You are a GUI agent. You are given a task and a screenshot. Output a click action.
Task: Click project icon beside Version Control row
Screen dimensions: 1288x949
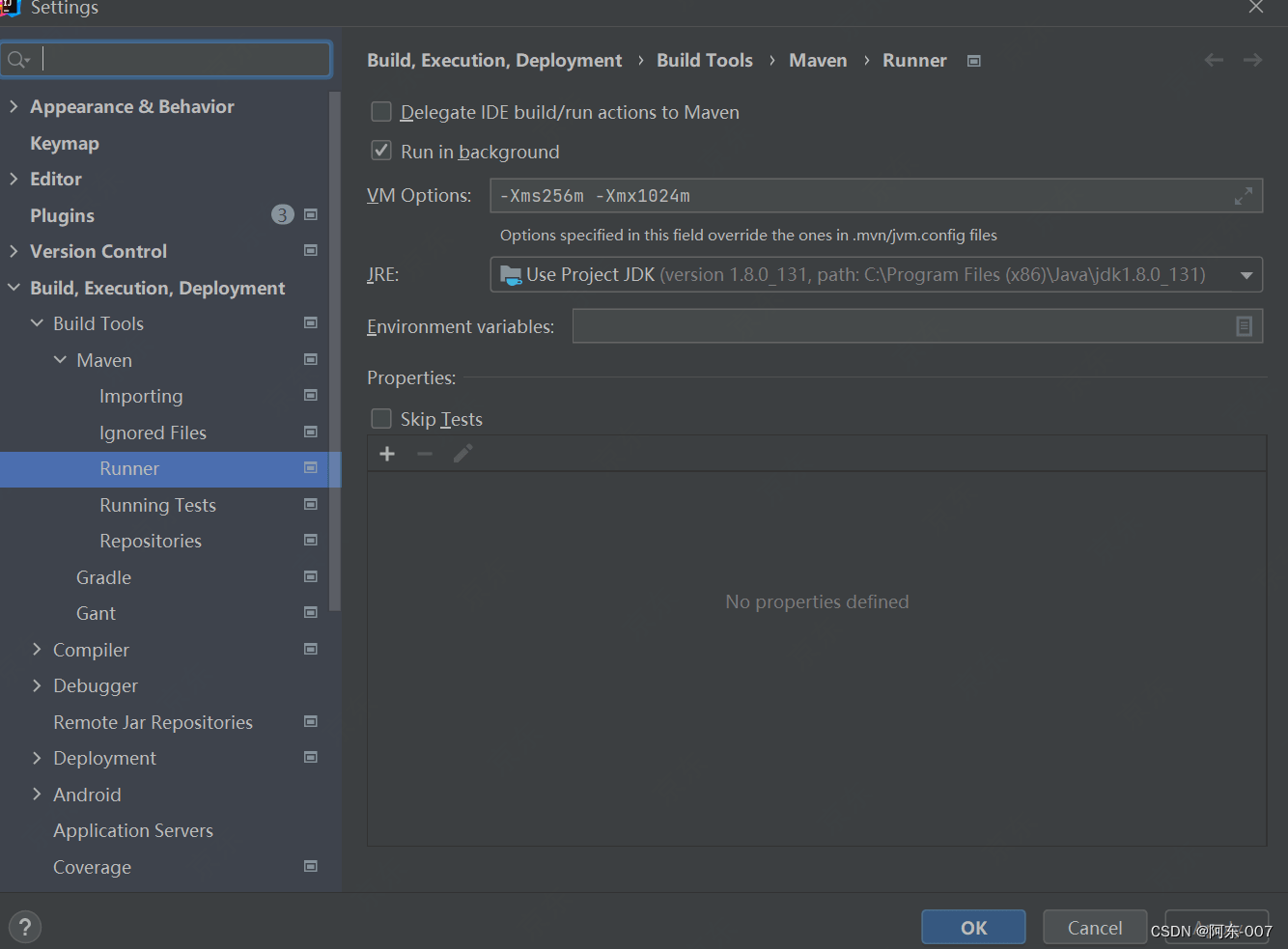[311, 250]
